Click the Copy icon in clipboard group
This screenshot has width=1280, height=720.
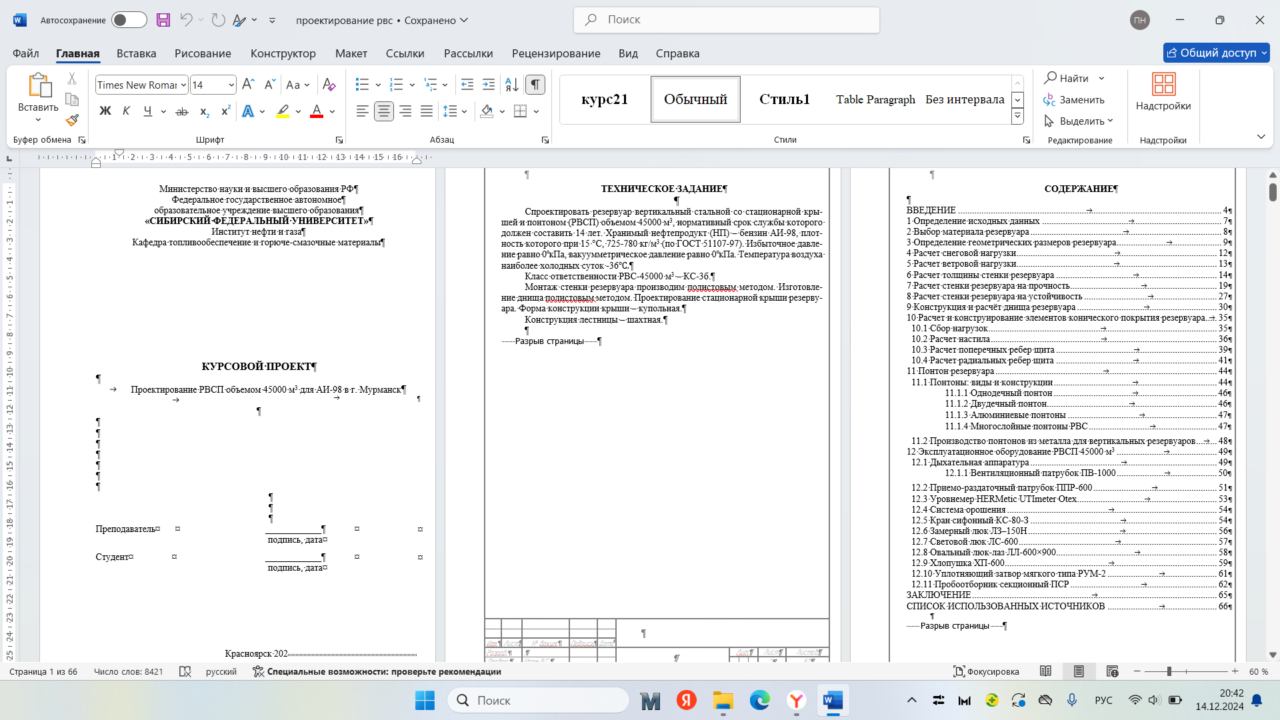coord(72,99)
